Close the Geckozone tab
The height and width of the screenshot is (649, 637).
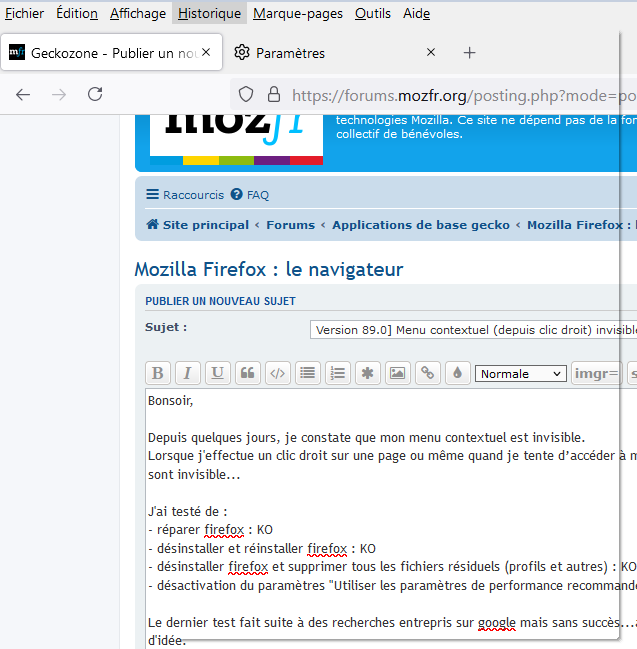[x=206, y=52]
